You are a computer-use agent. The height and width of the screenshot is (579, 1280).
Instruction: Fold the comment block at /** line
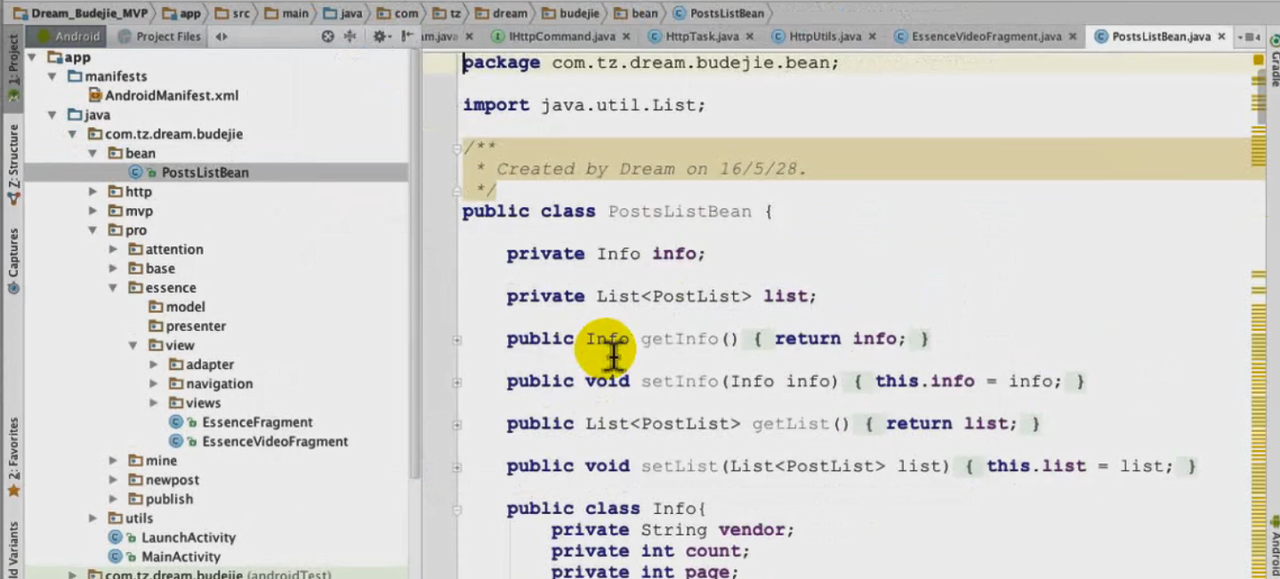pos(457,148)
